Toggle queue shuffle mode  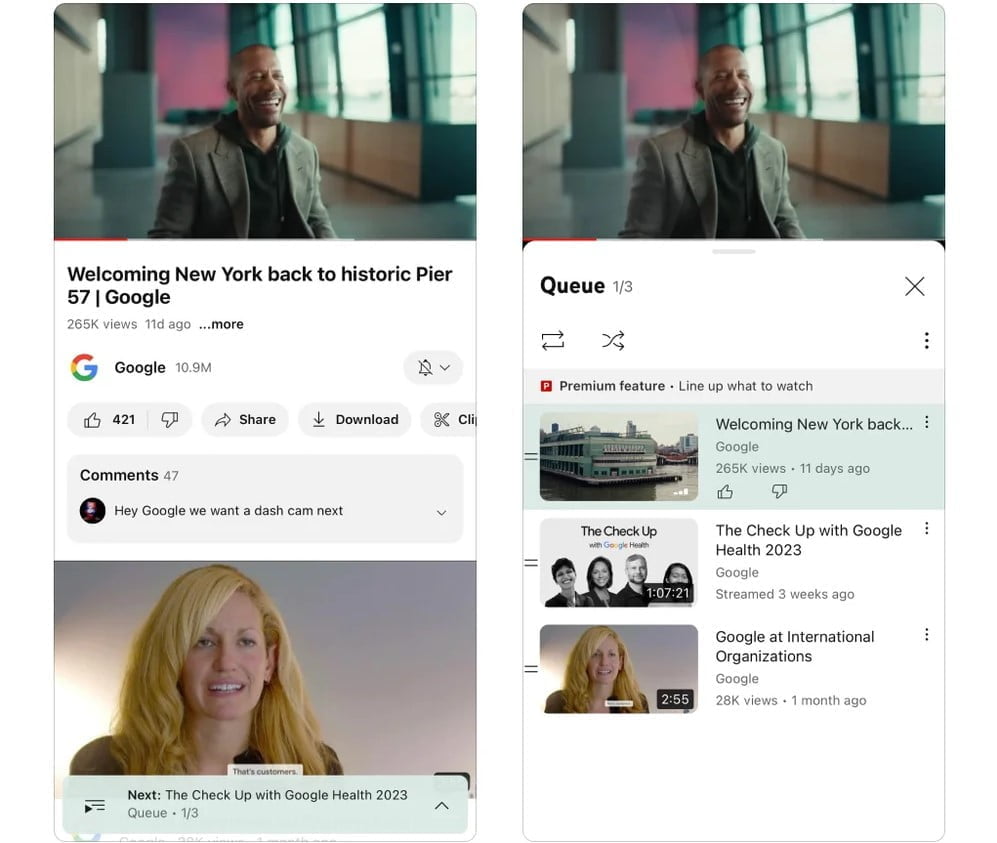[613, 340]
